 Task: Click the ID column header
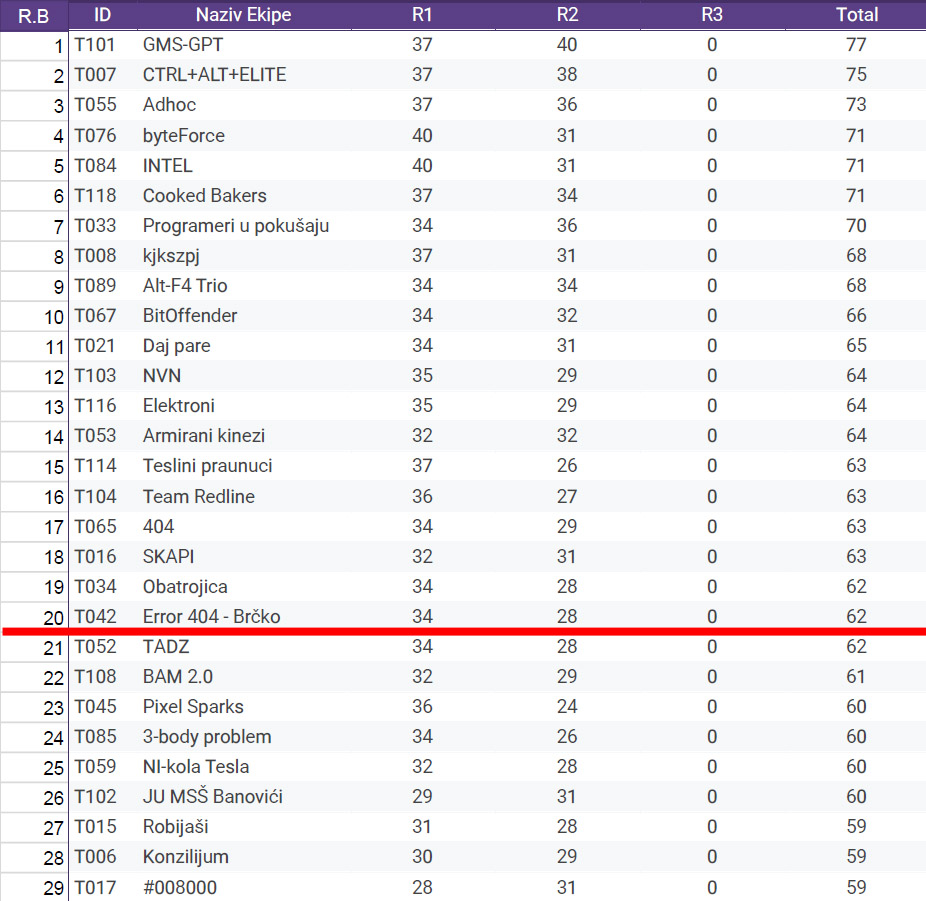[102, 14]
